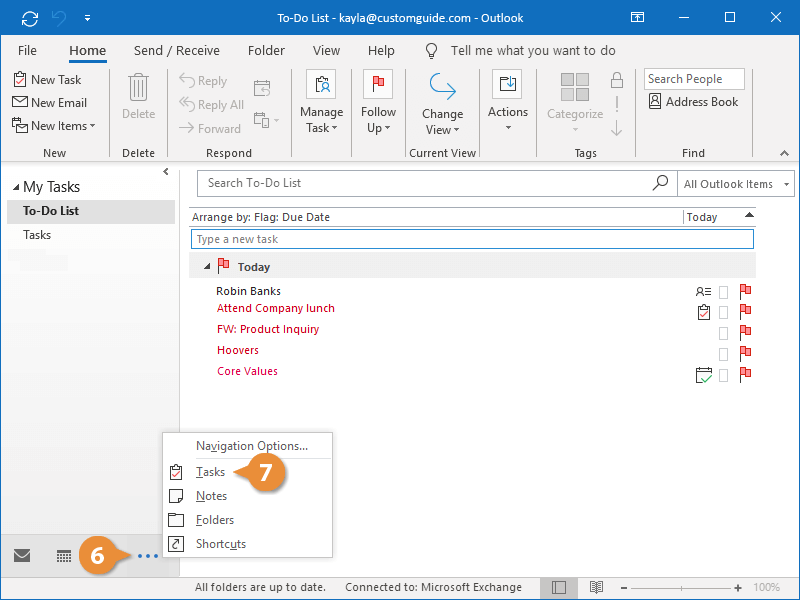
Task: Create a New Email
Action: point(49,103)
